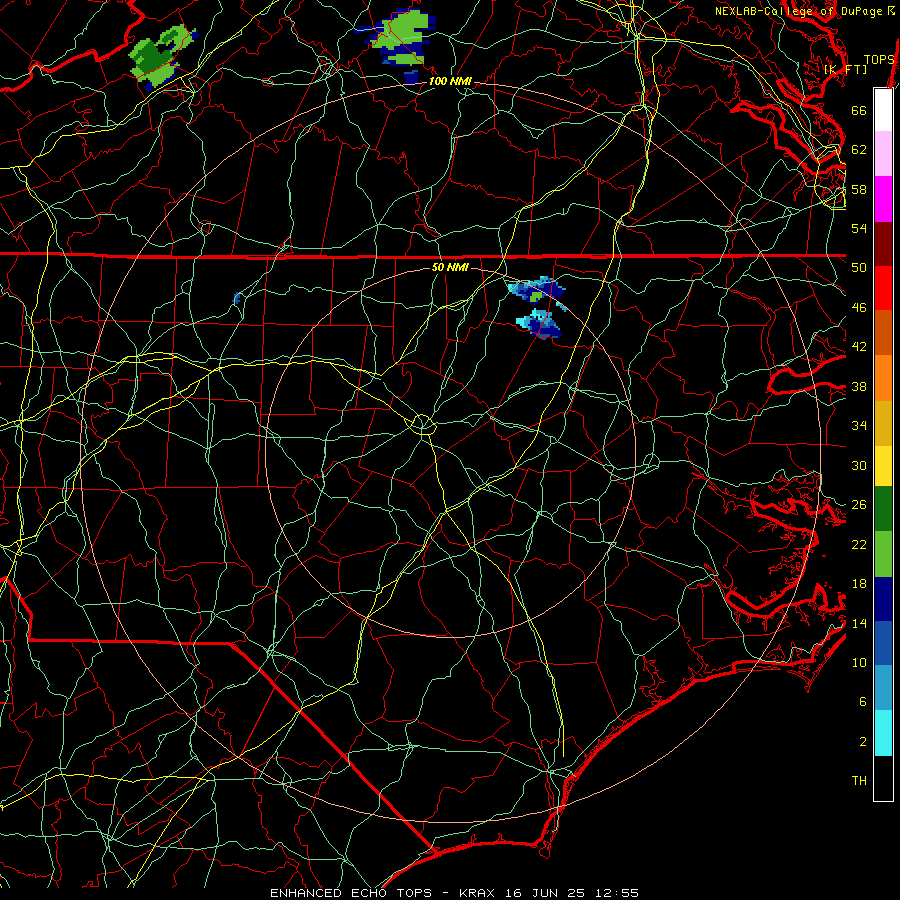Click the '50' legend value
The width and height of the screenshot is (900, 900).
[859, 268]
